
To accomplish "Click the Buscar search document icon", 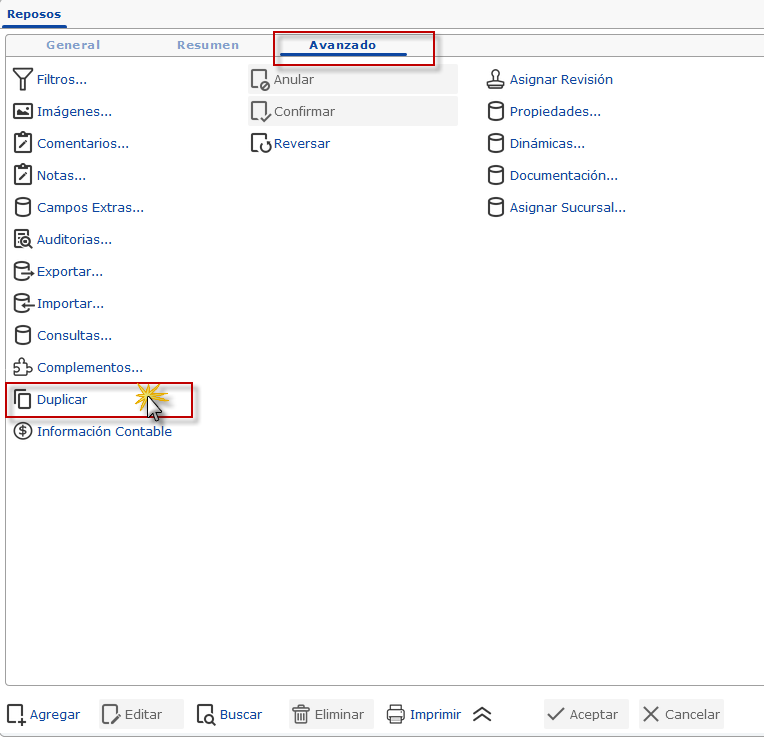I will pos(206,715).
